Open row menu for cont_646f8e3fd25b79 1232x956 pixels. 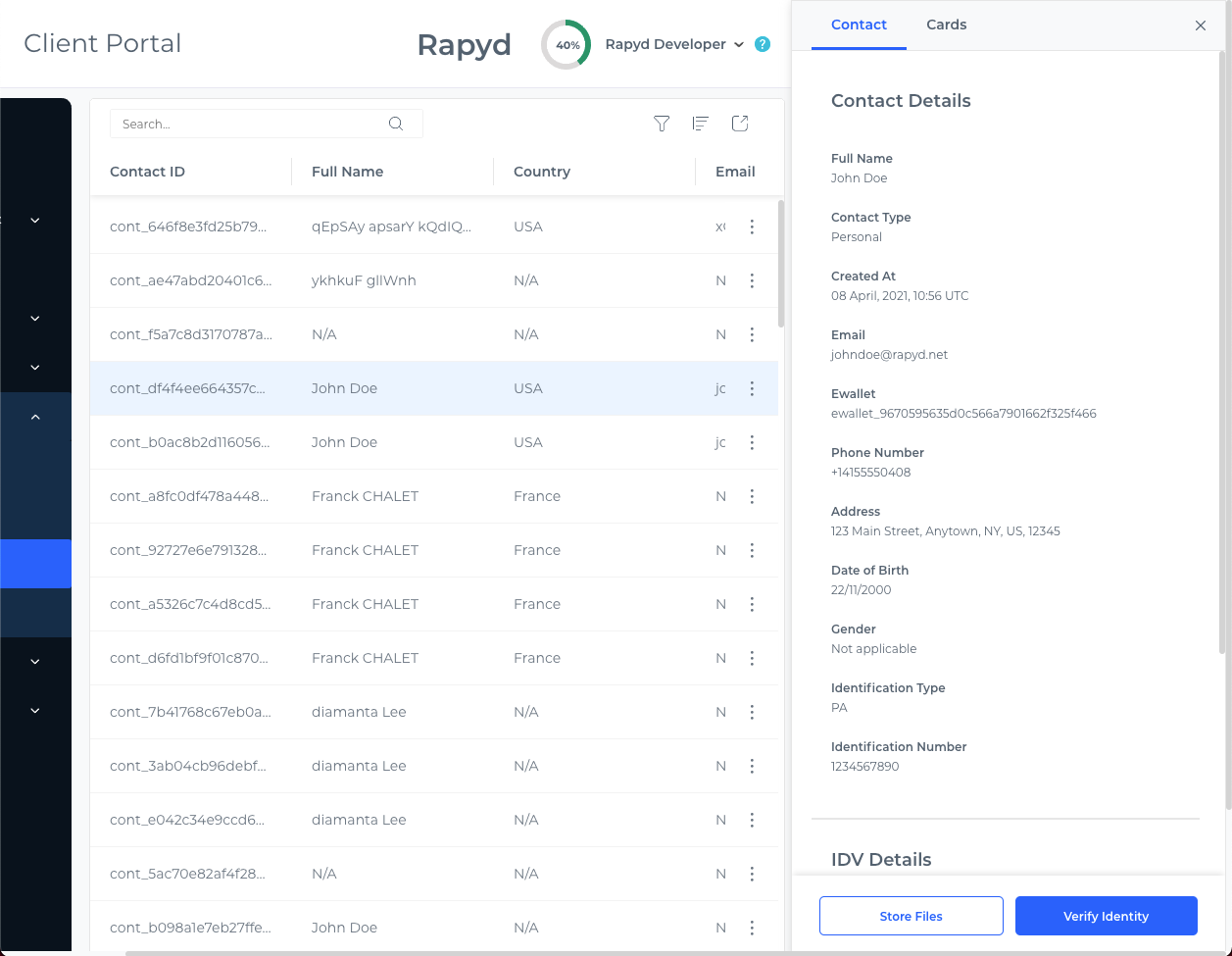[x=752, y=226]
